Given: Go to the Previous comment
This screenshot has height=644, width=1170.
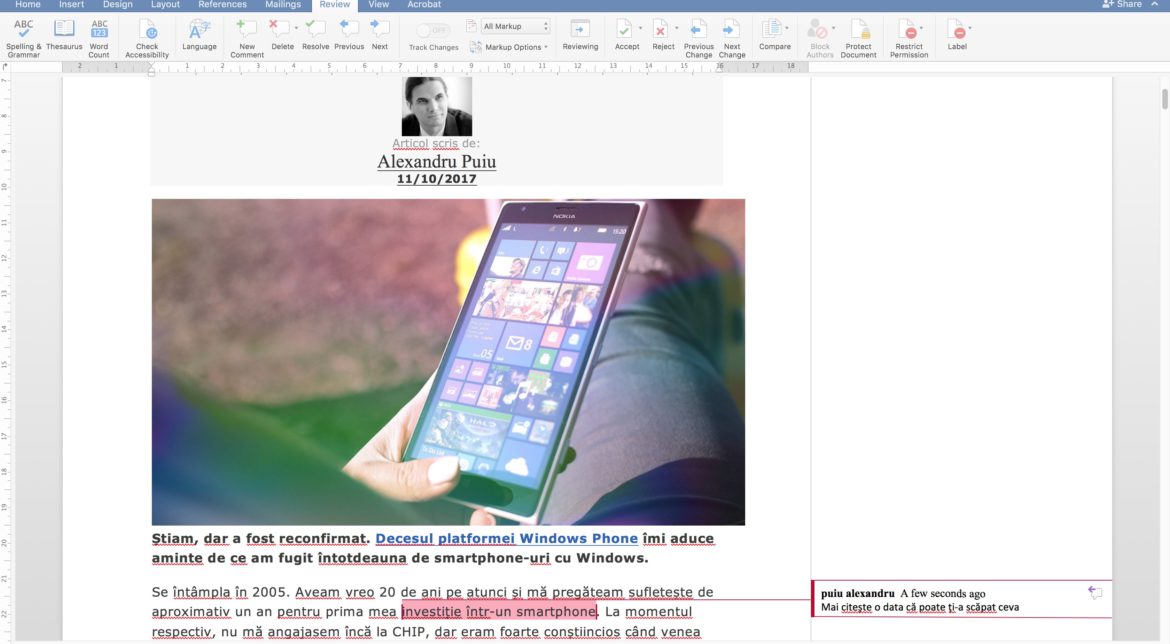Looking at the screenshot, I should 348,35.
